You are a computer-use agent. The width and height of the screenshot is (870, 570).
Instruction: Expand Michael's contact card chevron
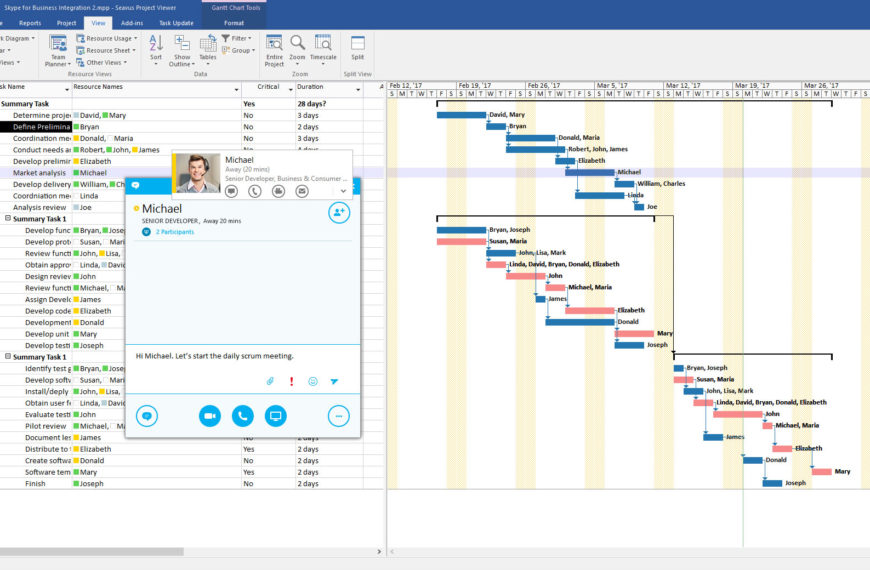[343, 191]
